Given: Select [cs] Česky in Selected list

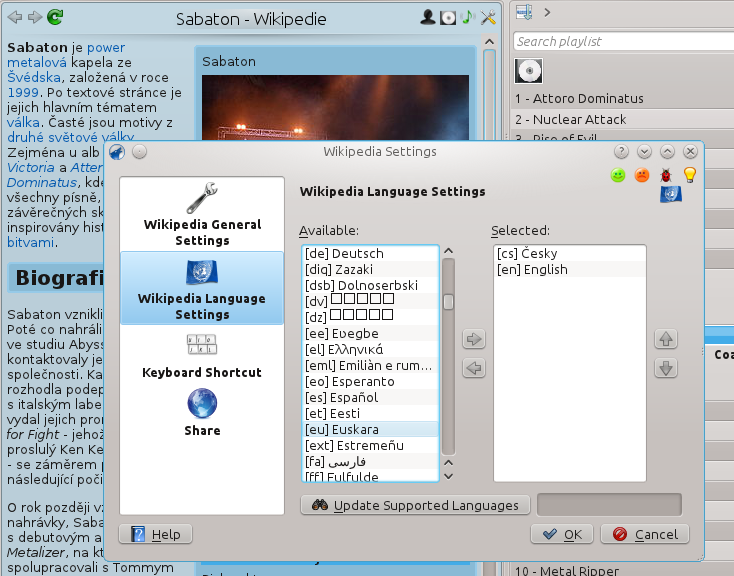Looking at the screenshot, I should [570, 253].
